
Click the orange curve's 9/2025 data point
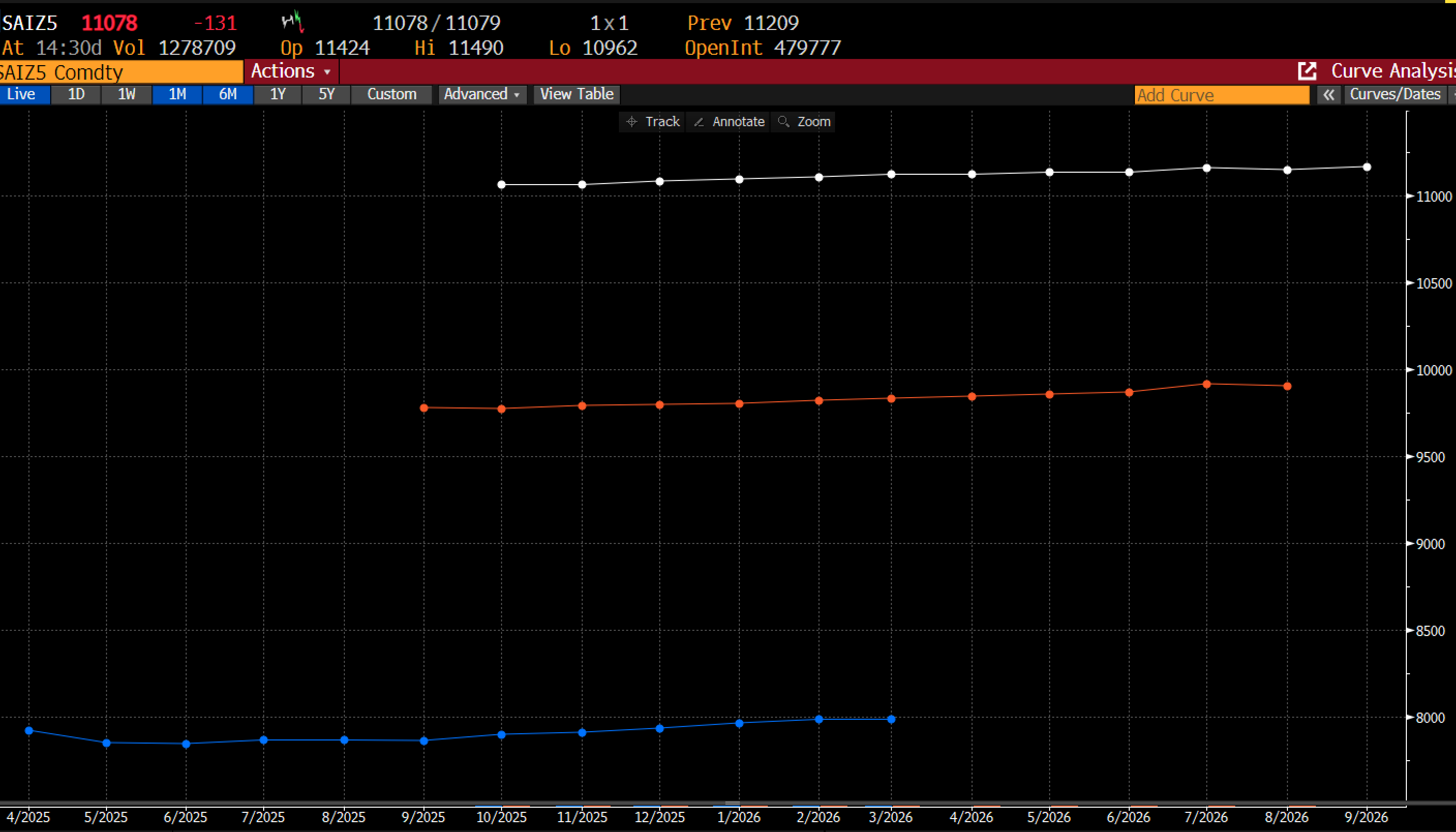tap(424, 408)
